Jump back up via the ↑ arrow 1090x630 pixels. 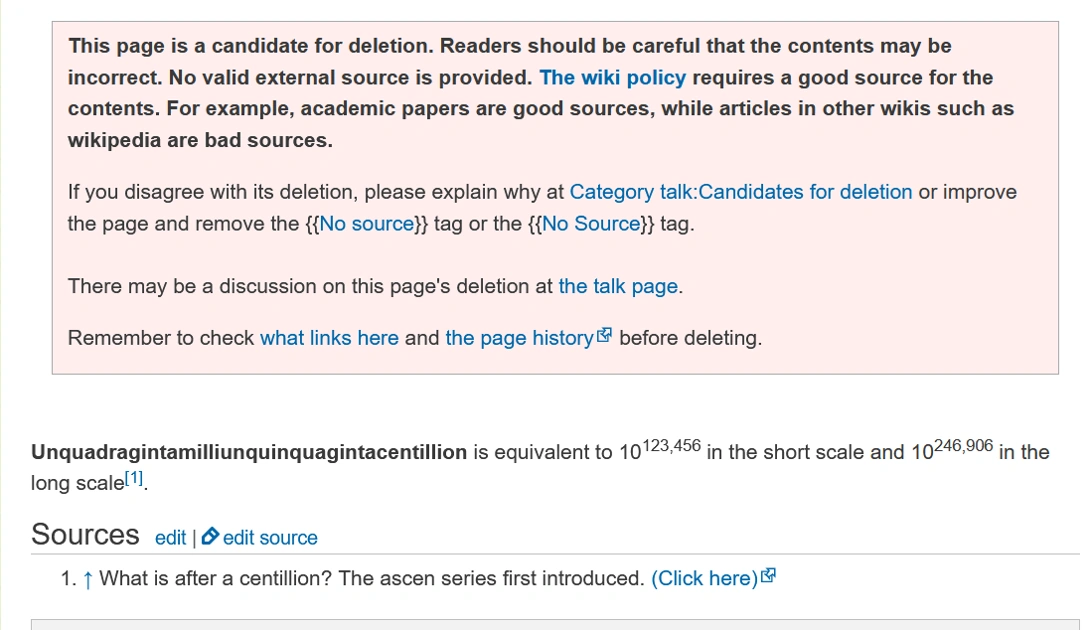coord(88,579)
